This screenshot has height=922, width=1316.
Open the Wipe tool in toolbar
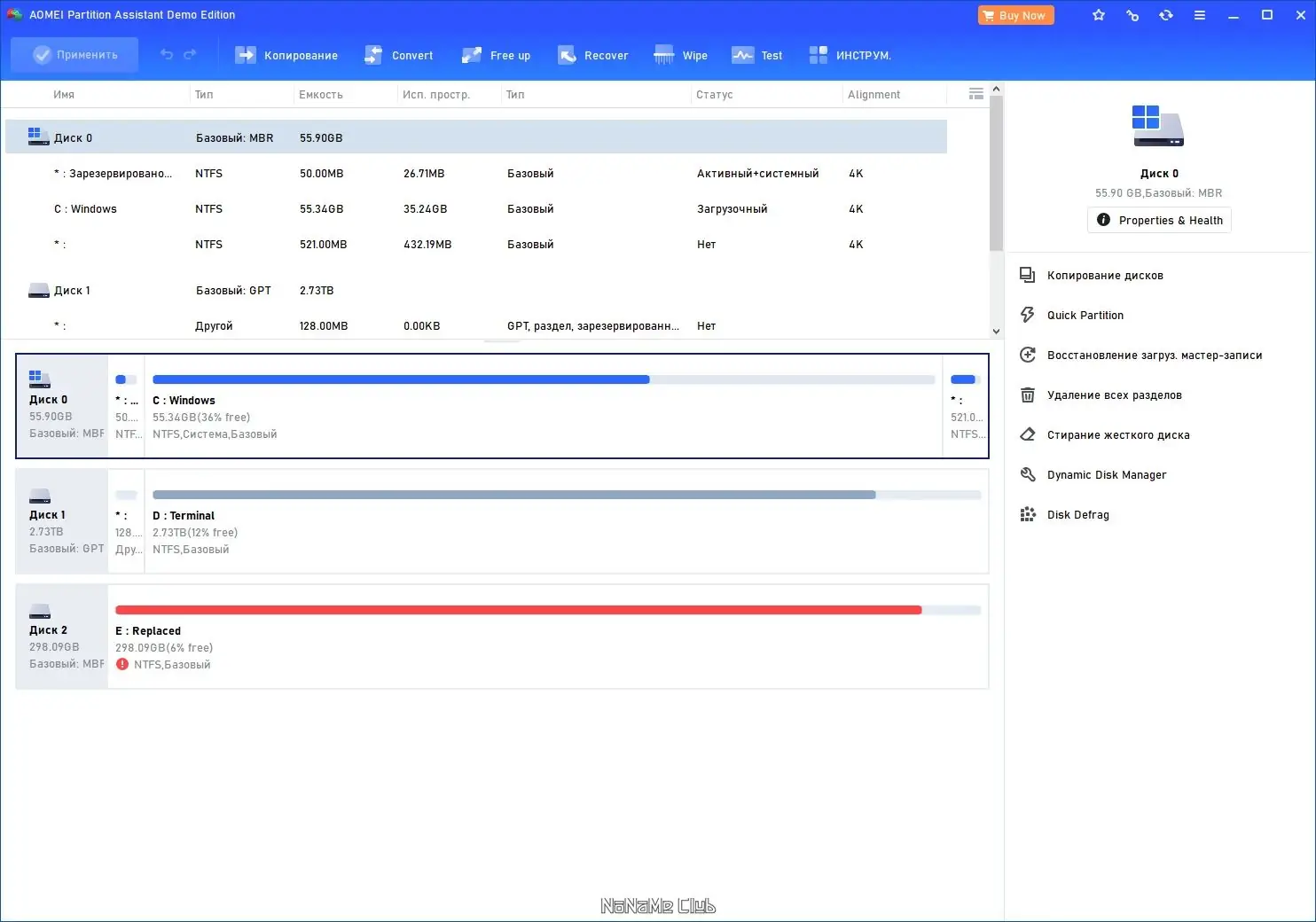(680, 55)
